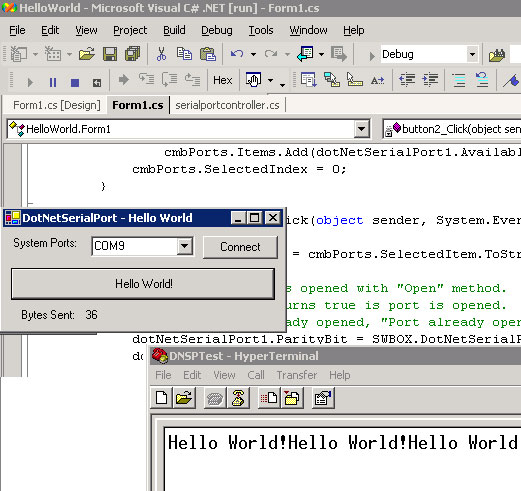Open the System Ports COM9 dropdown arrow
521x491 pixels.
[185, 246]
